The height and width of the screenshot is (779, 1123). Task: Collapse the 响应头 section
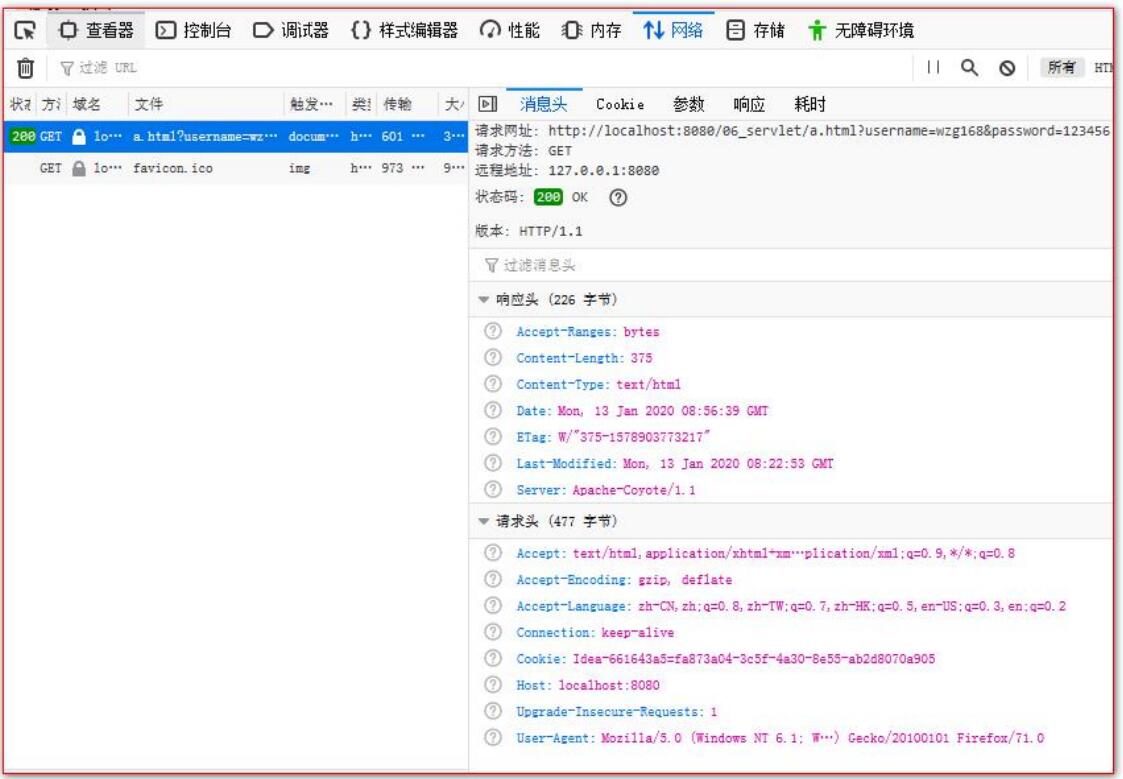(484, 300)
